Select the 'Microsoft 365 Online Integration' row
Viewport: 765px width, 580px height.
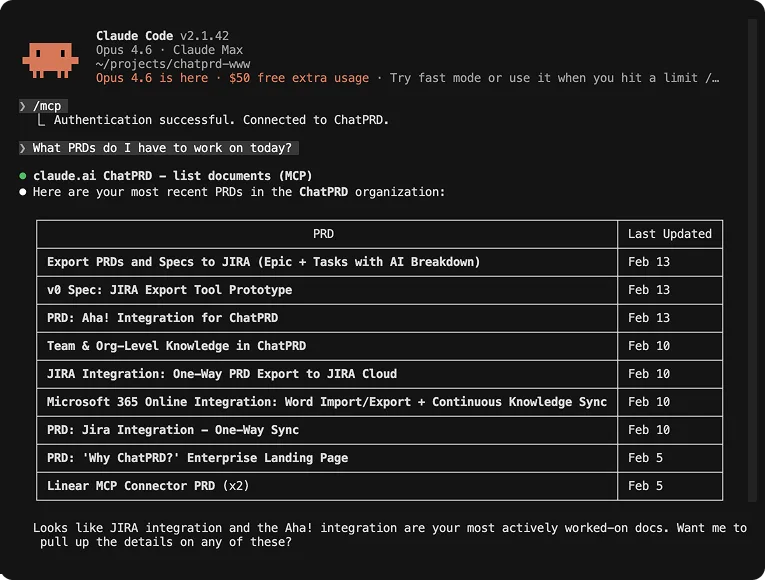click(x=326, y=402)
